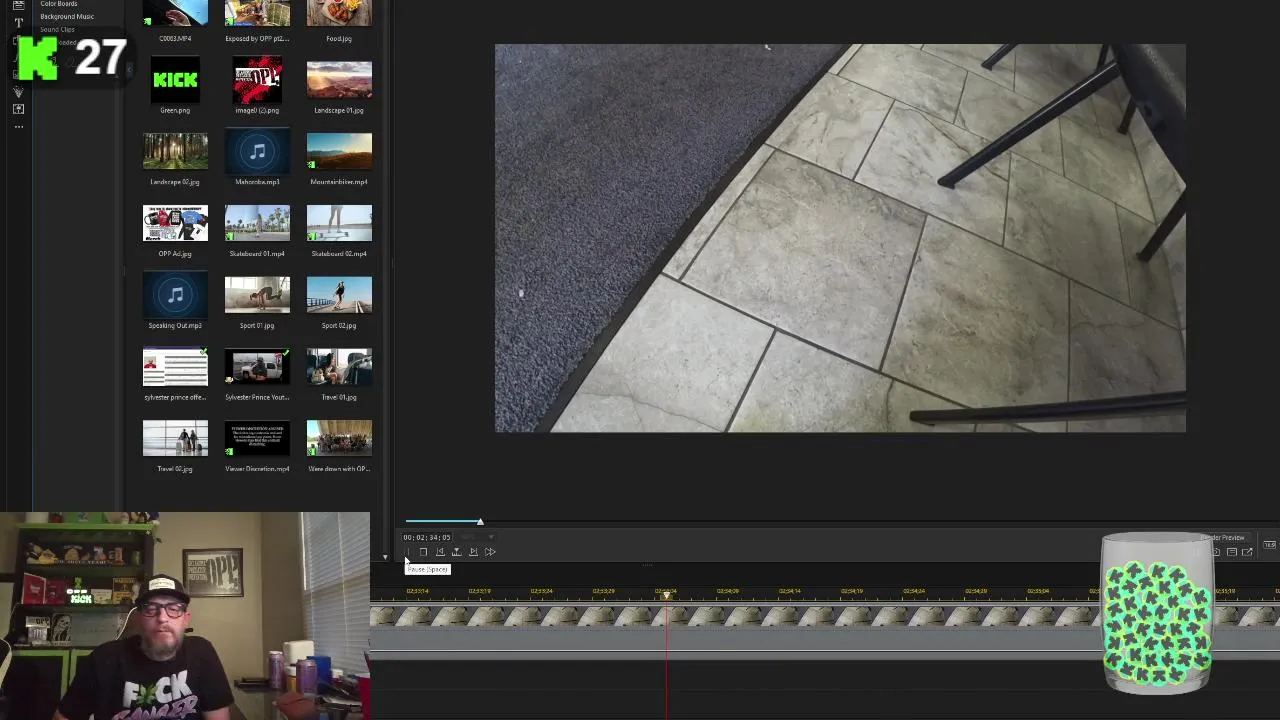Click the Render Preview button

[x=1222, y=538]
